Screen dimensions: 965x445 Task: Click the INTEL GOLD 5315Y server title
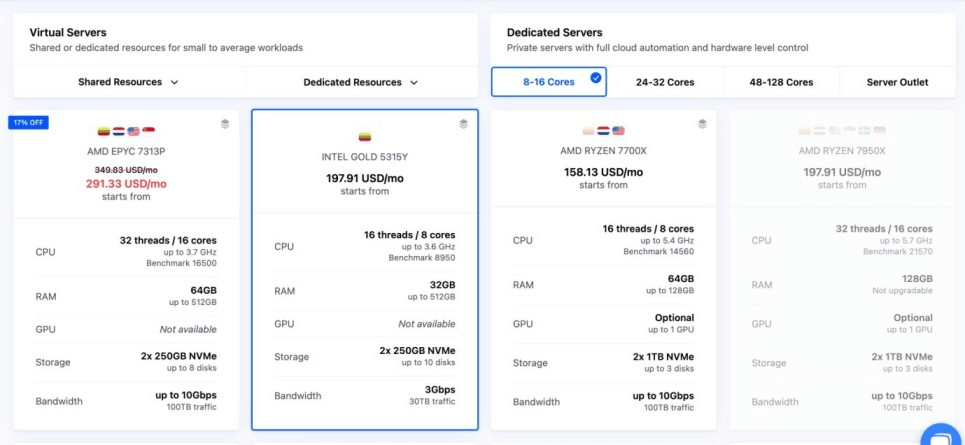[365, 157]
